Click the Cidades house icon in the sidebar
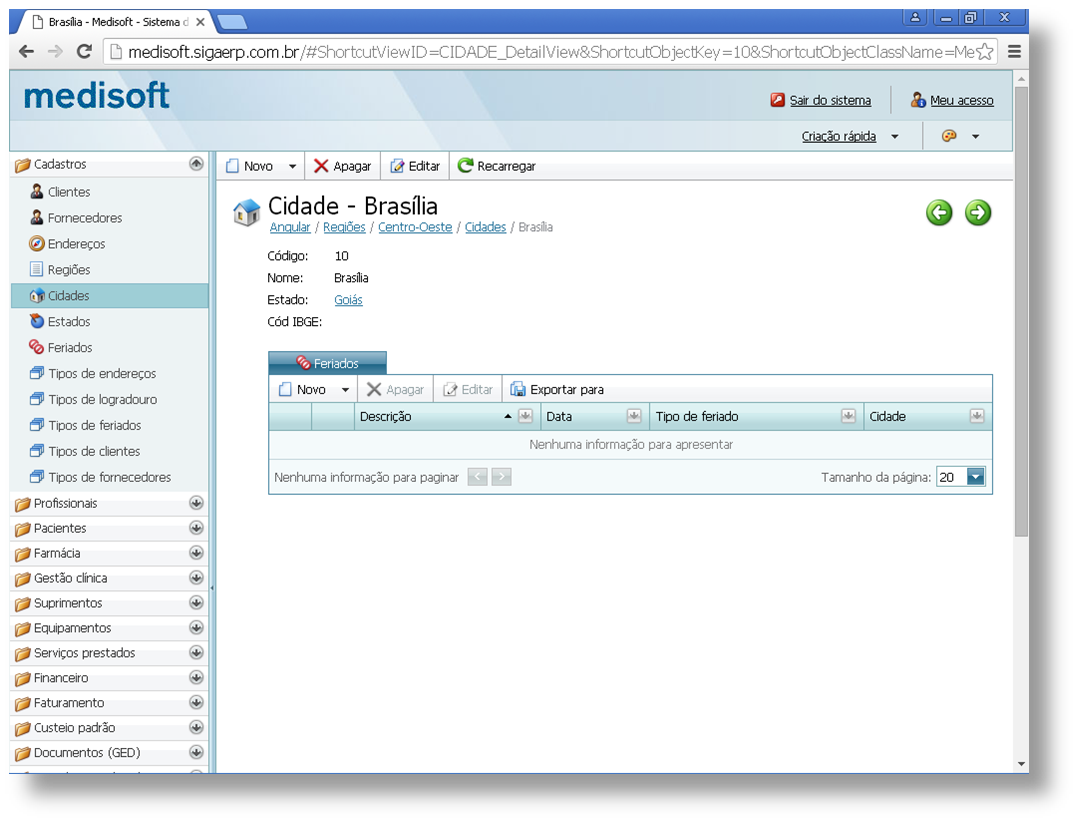The image size is (1078, 823). coord(37,296)
